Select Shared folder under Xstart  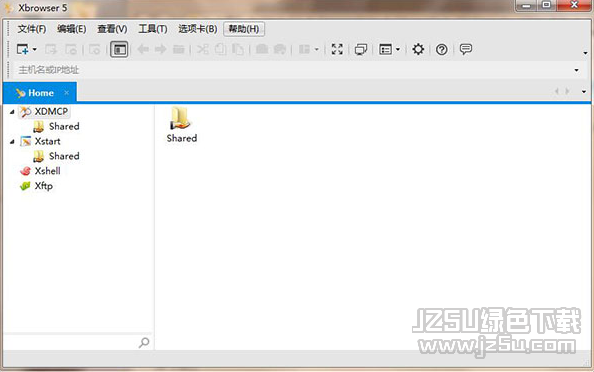pos(56,156)
